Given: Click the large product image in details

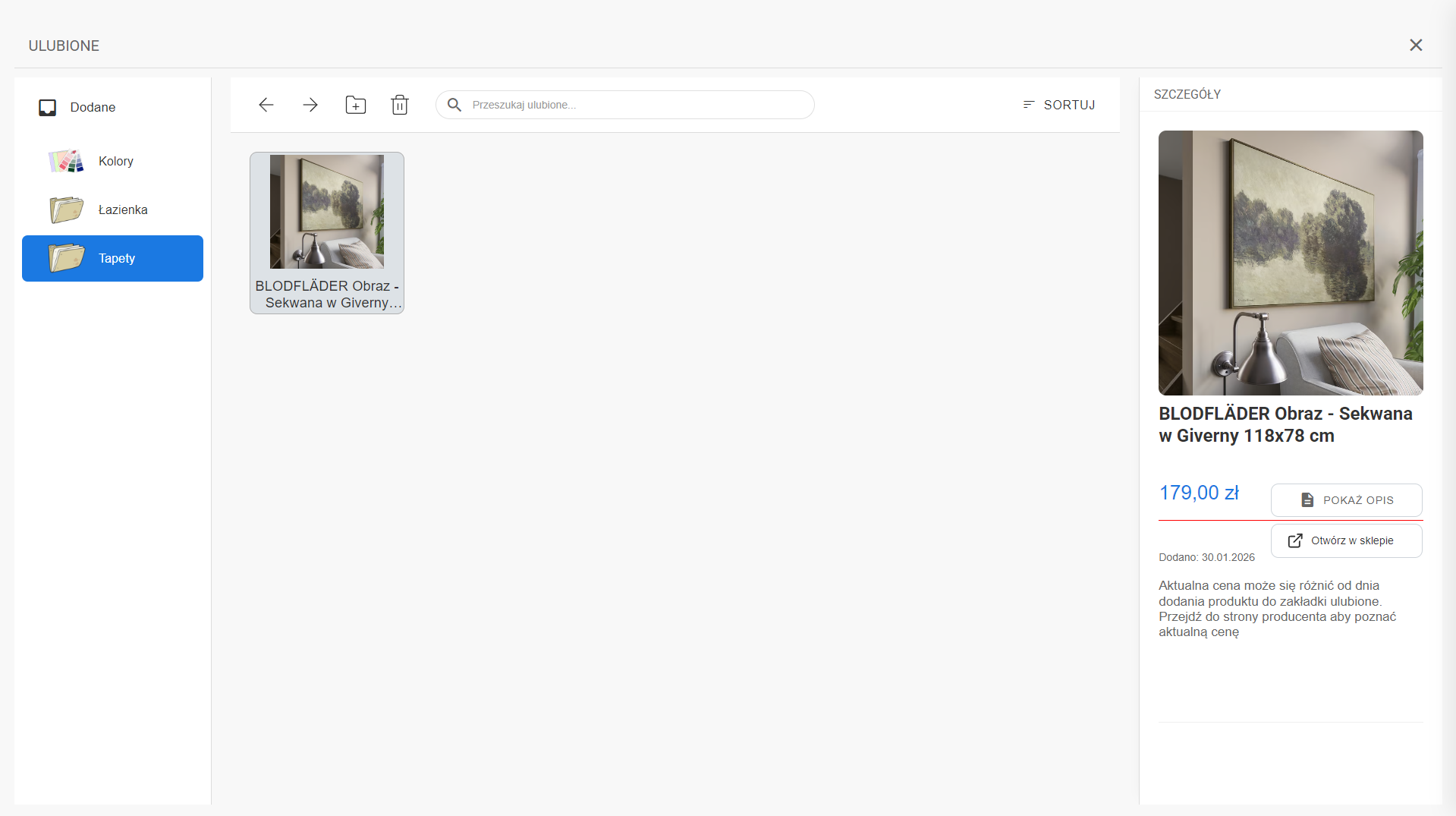Looking at the screenshot, I should 1290,263.
